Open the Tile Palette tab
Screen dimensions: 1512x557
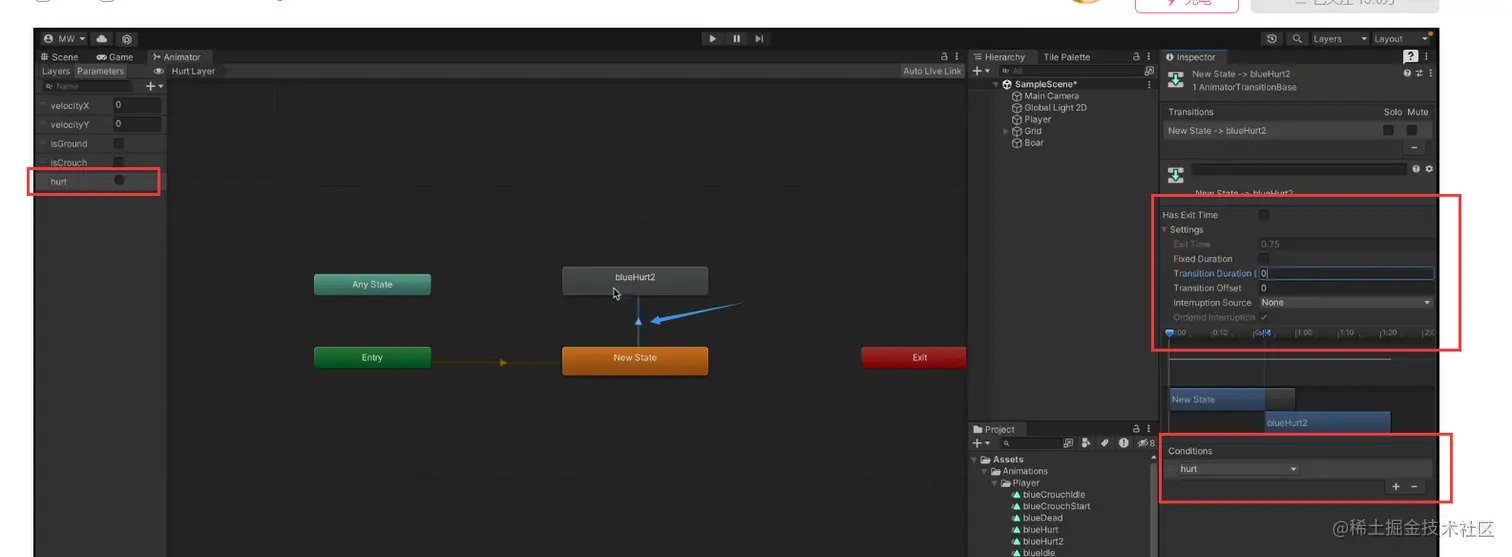point(1067,57)
